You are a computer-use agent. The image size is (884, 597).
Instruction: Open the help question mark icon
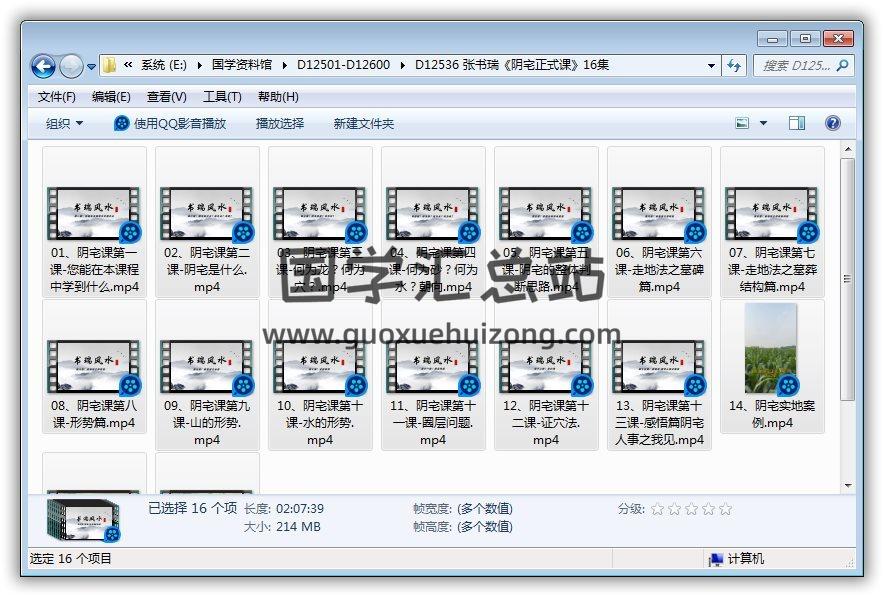(832, 123)
